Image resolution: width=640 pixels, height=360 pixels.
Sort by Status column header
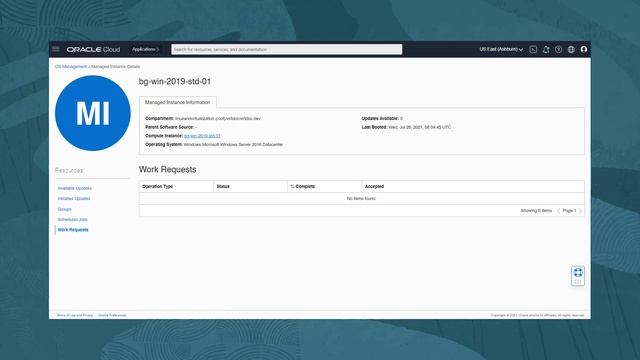point(223,187)
